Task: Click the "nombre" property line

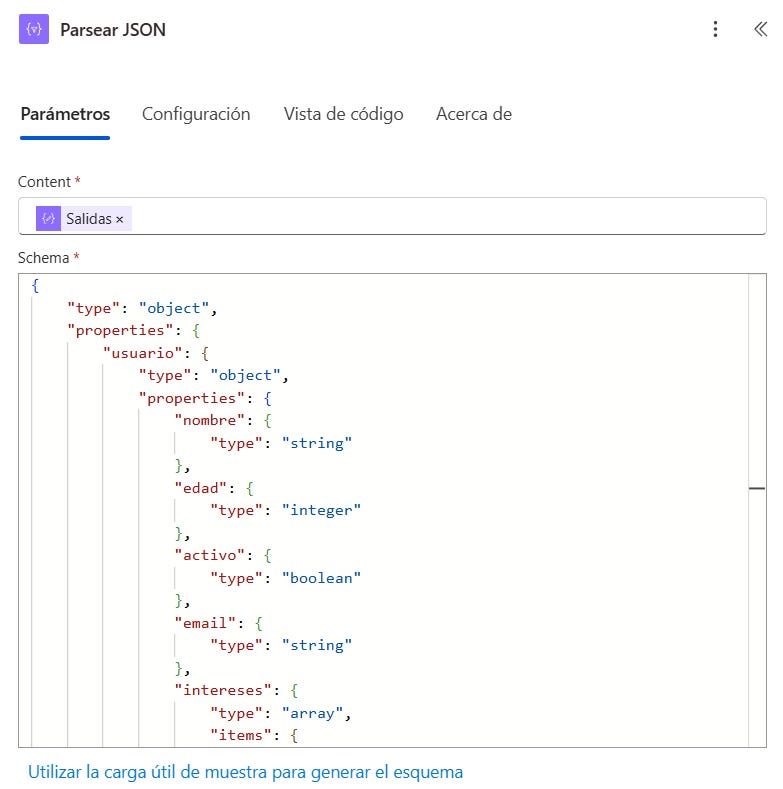Action: click(223, 420)
